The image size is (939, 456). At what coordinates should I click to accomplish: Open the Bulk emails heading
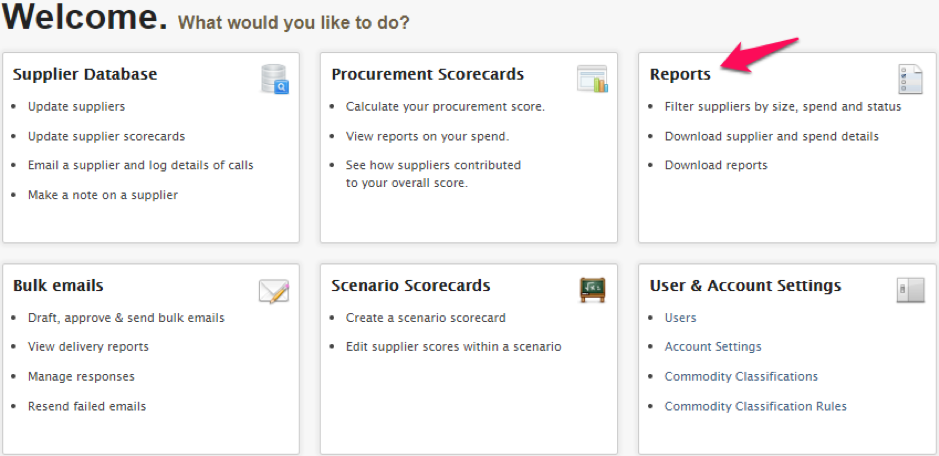[58, 285]
